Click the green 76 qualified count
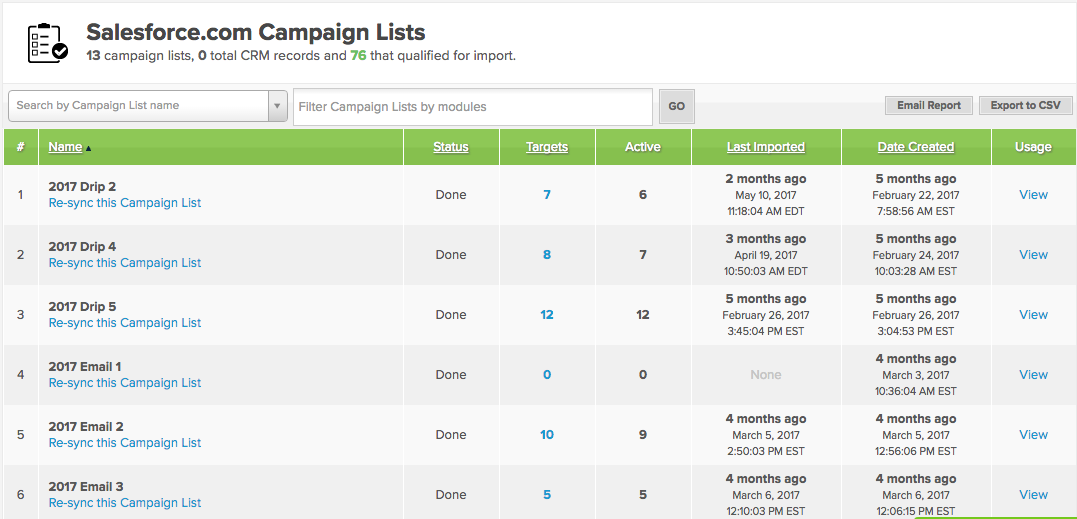The height and width of the screenshot is (519, 1077). coord(358,56)
